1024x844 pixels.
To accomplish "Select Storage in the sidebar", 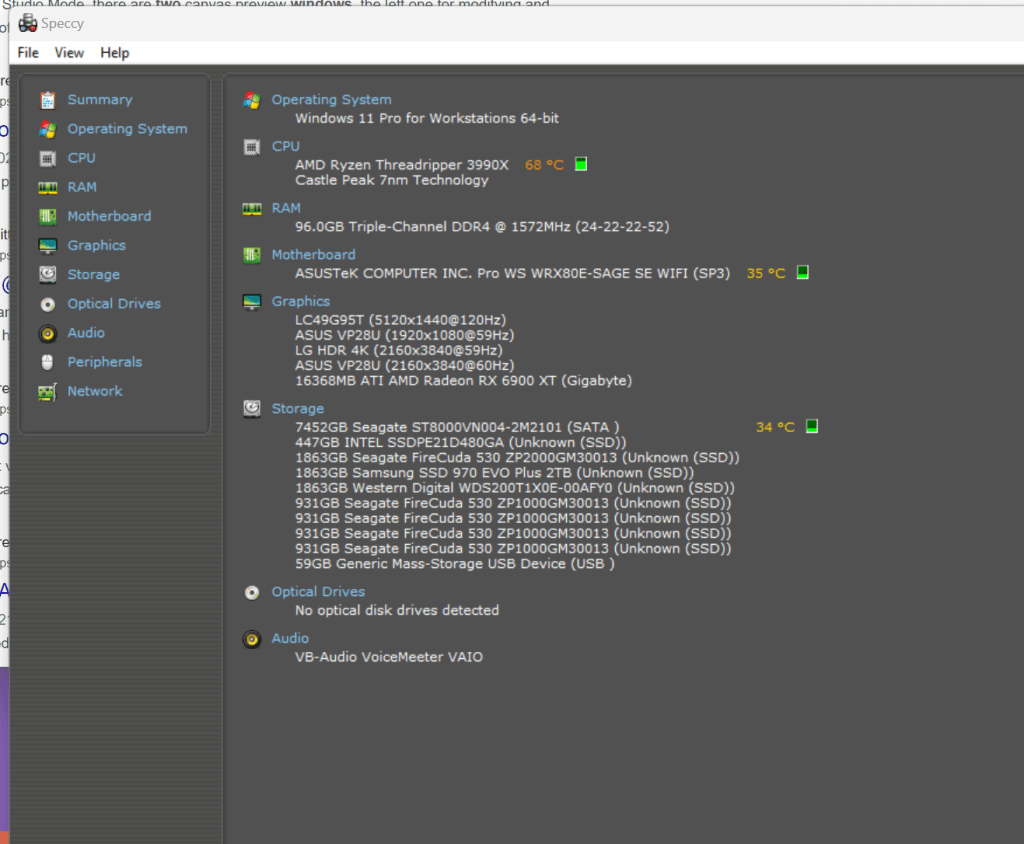I will pos(93,275).
